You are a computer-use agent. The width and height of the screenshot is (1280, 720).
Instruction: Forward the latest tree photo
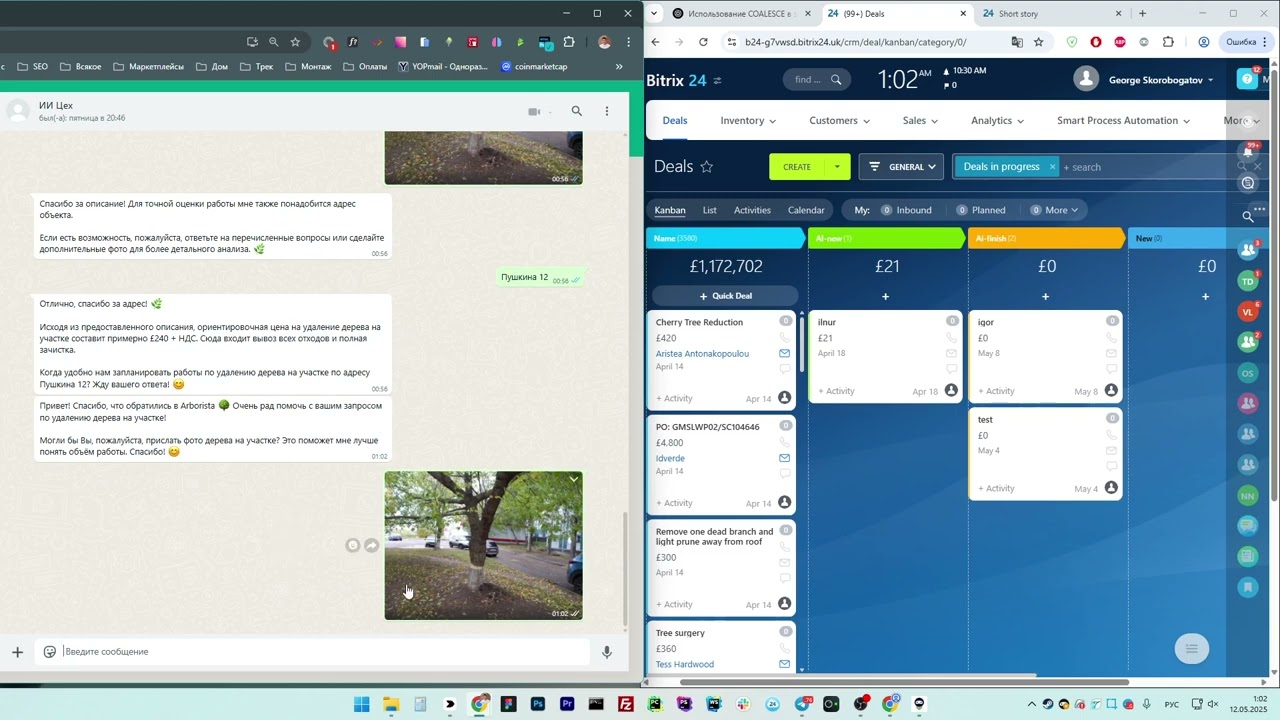(371, 545)
